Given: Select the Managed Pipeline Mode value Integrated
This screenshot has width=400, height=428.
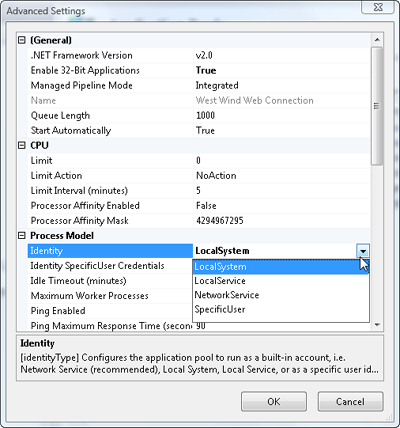Looking at the screenshot, I should coord(217,86).
